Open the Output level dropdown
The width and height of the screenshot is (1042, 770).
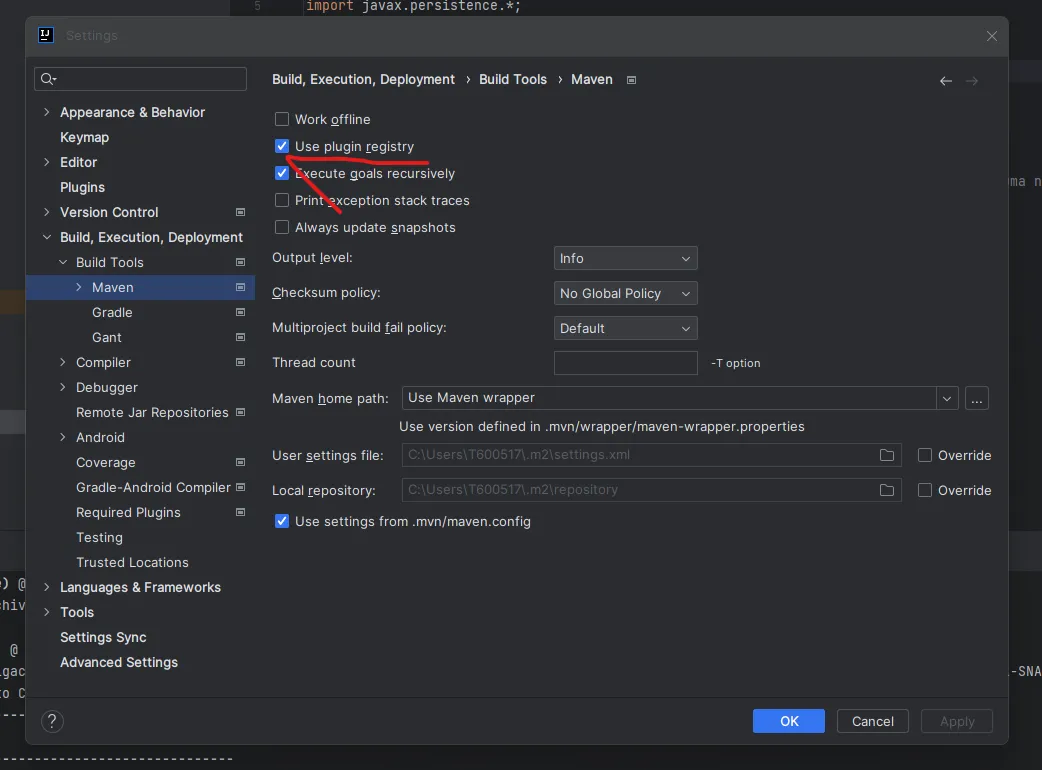(x=625, y=258)
